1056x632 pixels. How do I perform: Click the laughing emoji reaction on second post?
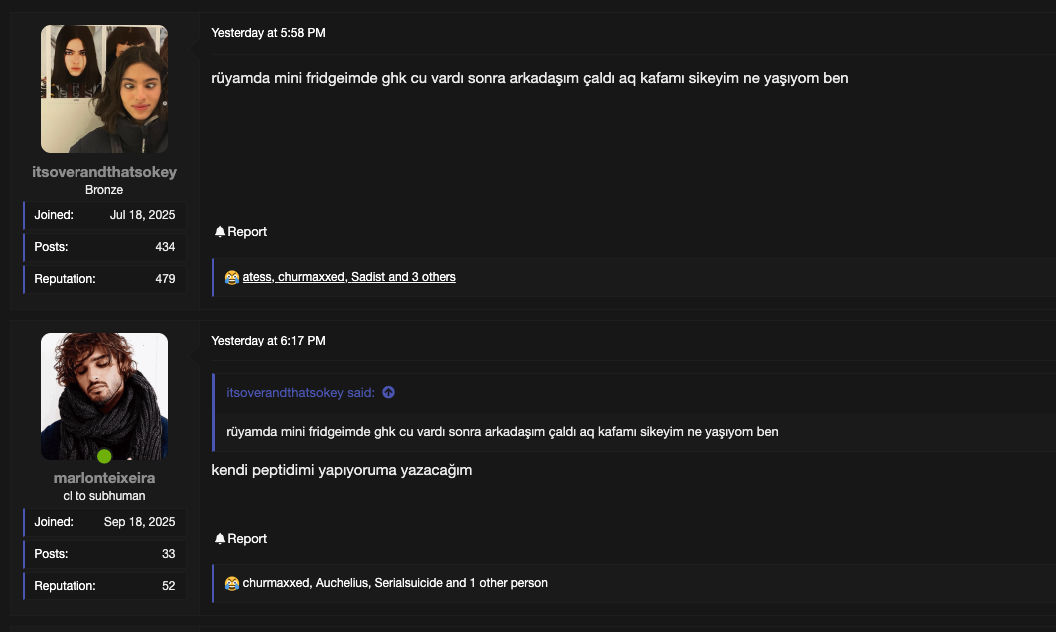click(232, 583)
